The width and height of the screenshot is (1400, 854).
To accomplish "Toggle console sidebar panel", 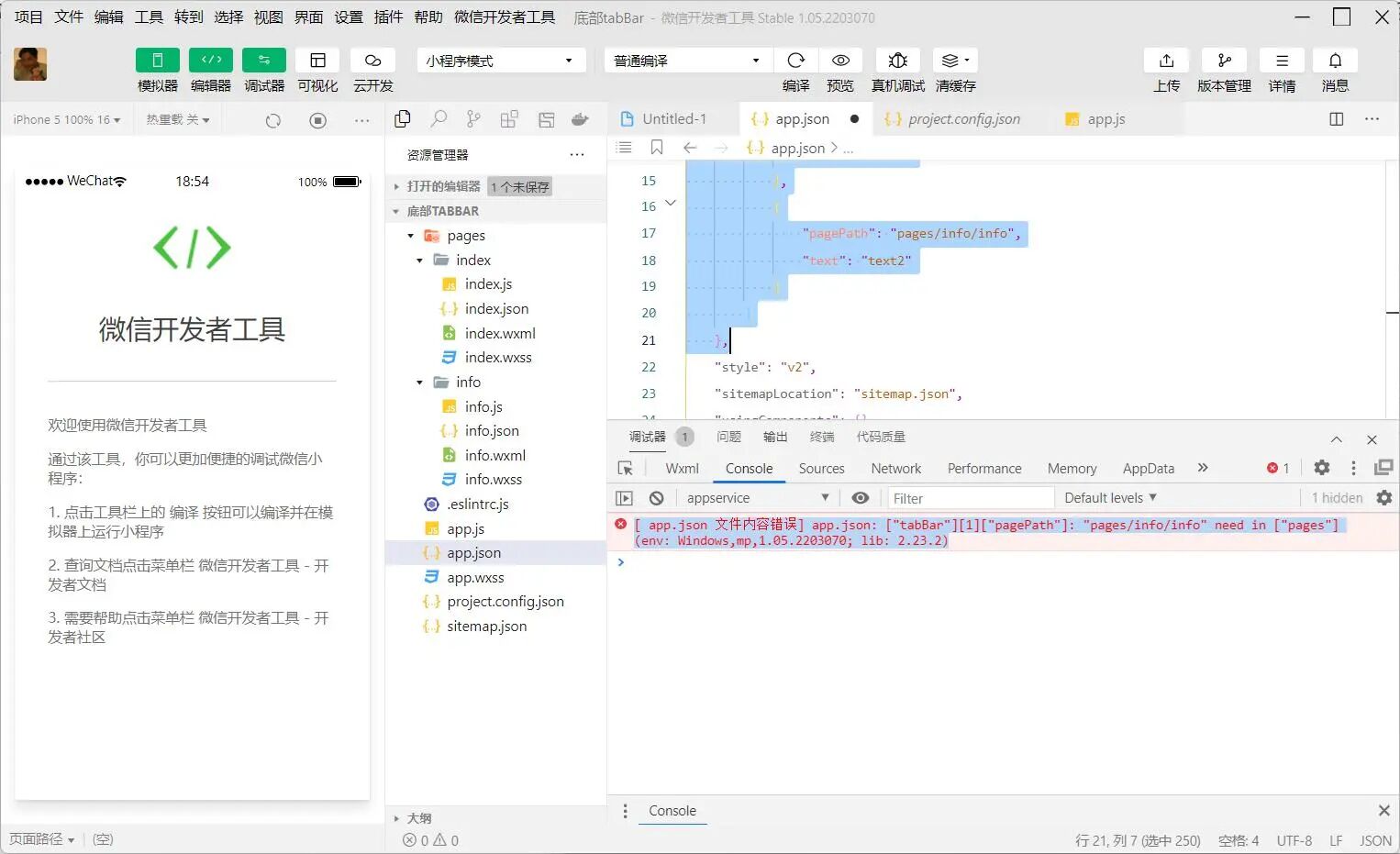I will pos(625,498).
